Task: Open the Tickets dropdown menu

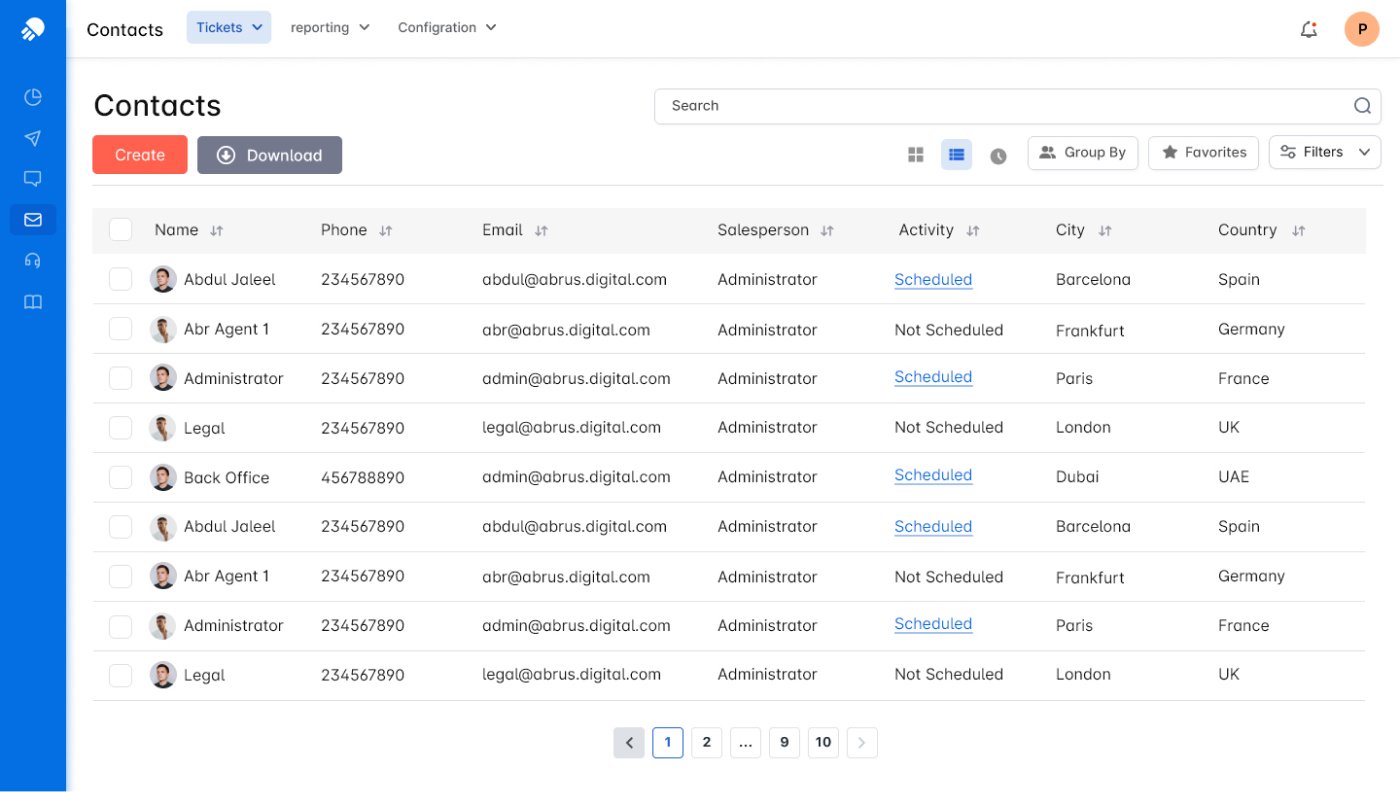Action: tap(229, 28)
